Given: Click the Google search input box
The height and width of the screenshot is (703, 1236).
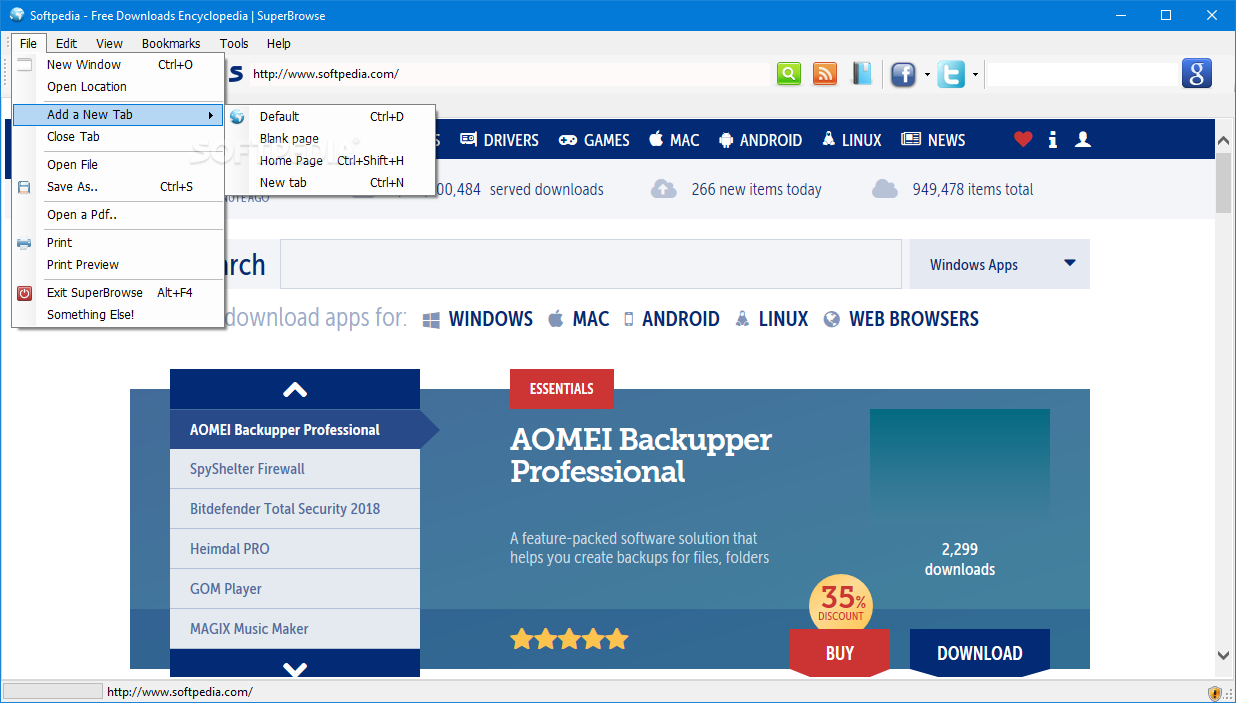Looking at the screenshot, I should pyautogui.click(x=1084, y=74).
